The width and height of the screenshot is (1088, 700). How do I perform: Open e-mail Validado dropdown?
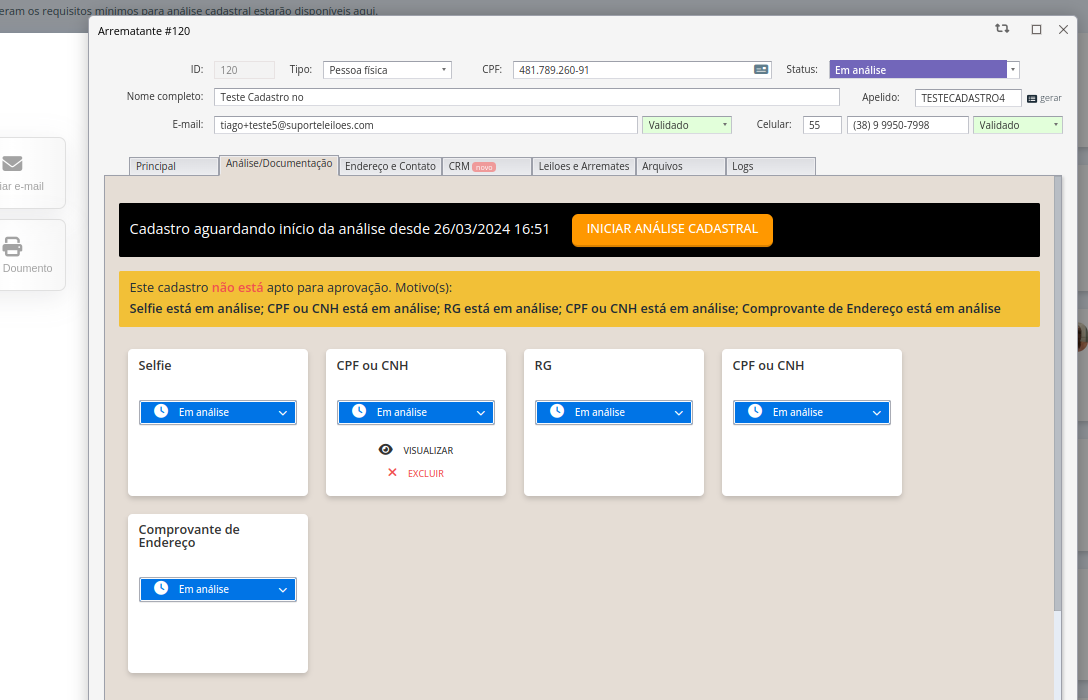tap(686, 125)
